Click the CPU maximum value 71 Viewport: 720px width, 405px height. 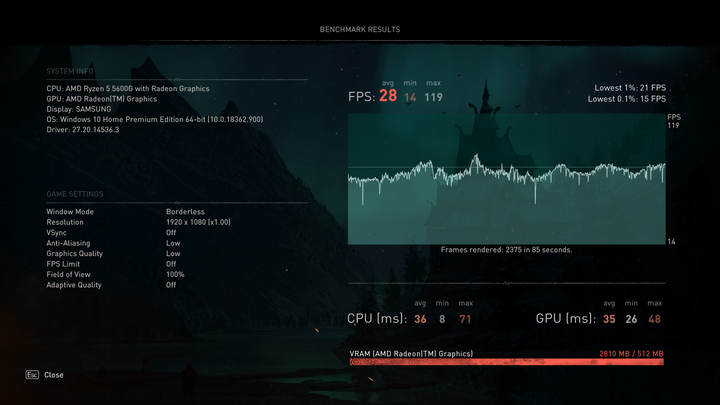pyautogui.click(x=465, y=319)
